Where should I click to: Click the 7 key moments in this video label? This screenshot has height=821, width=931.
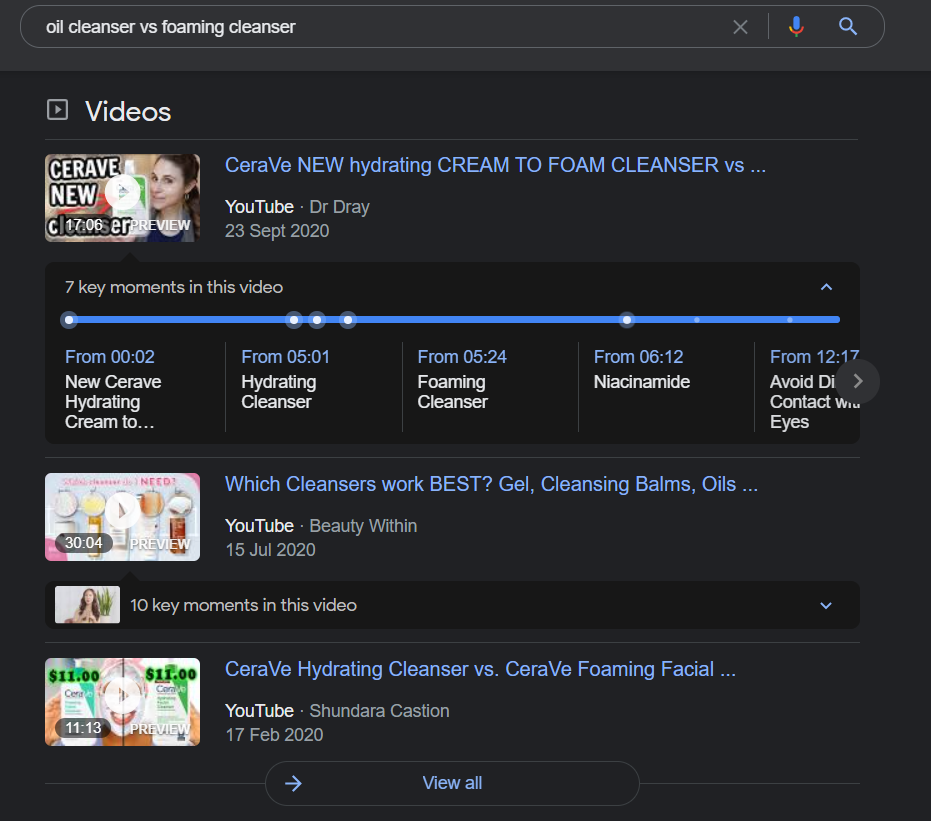tap(174, 287)
